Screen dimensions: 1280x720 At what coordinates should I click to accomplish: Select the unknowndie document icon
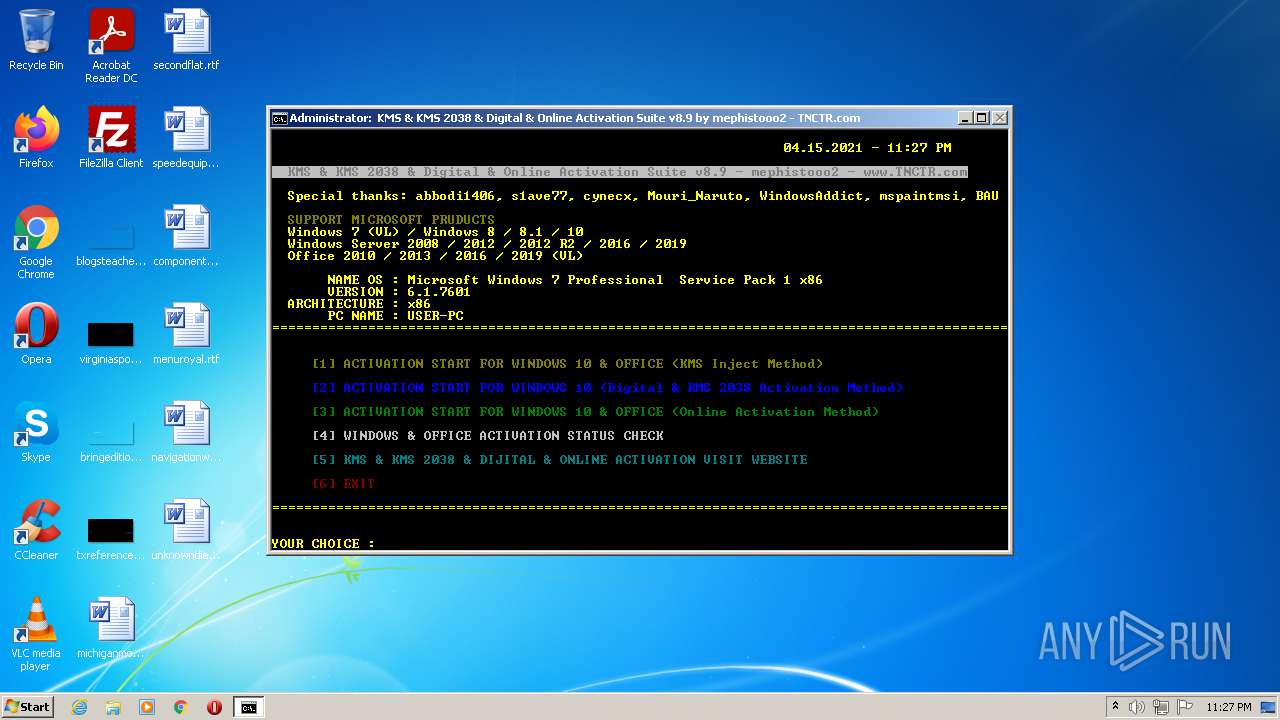[x=186, y=531]
